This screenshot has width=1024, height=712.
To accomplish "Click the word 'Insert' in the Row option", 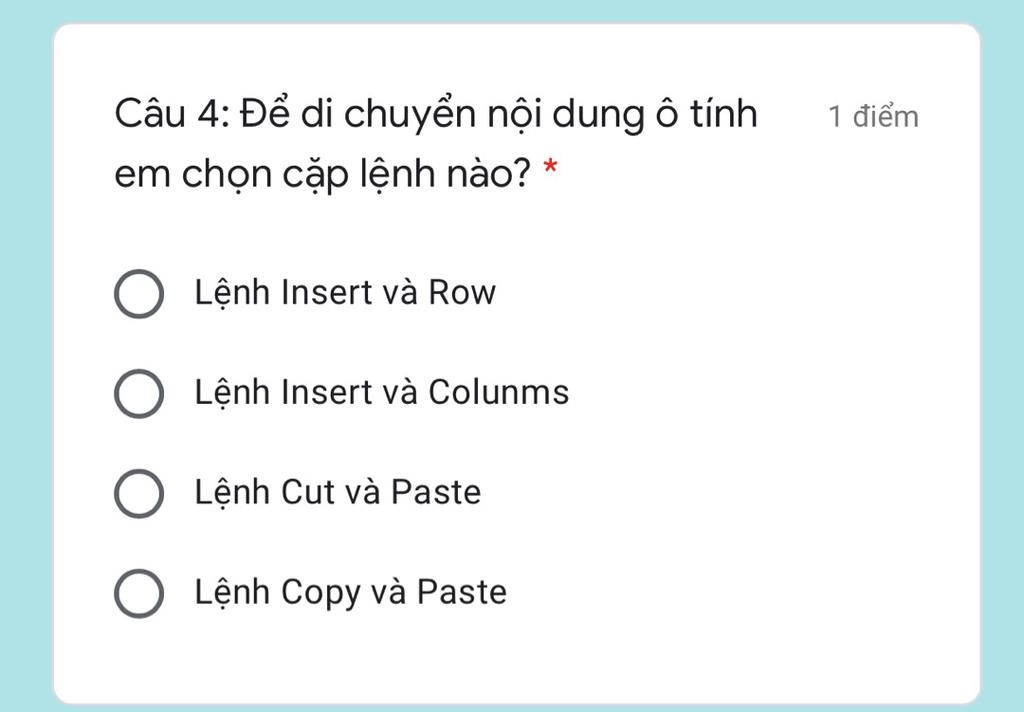I will pos(327,293).
